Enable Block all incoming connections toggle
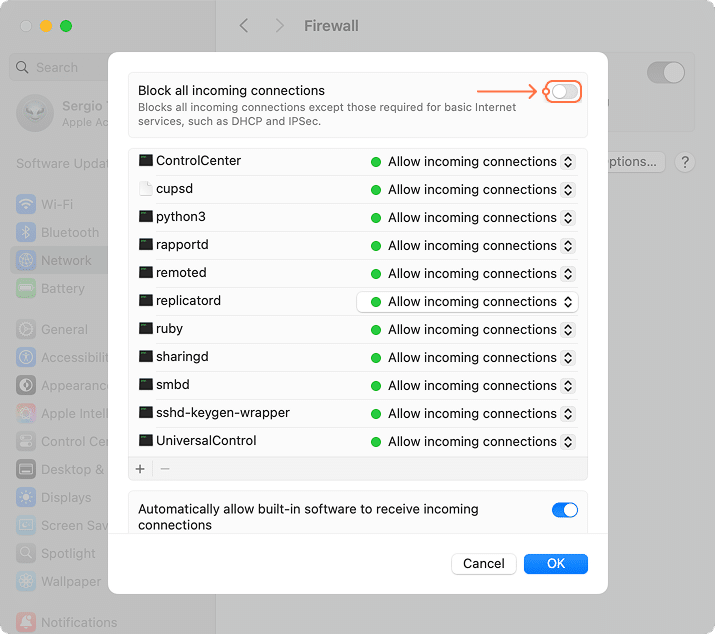The height and width of the screenshot is (634, 715). 564,92
